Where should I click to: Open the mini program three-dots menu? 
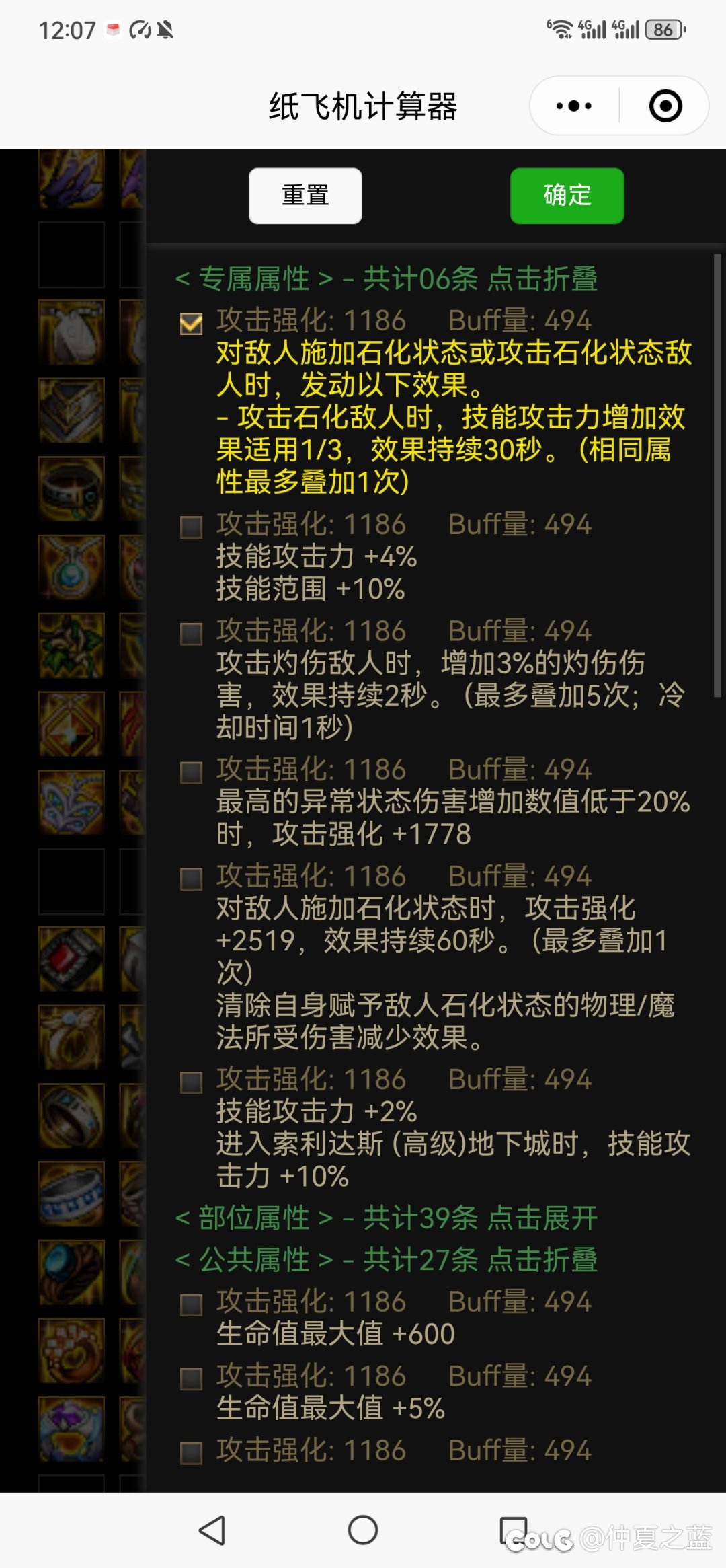pos(573,106)
